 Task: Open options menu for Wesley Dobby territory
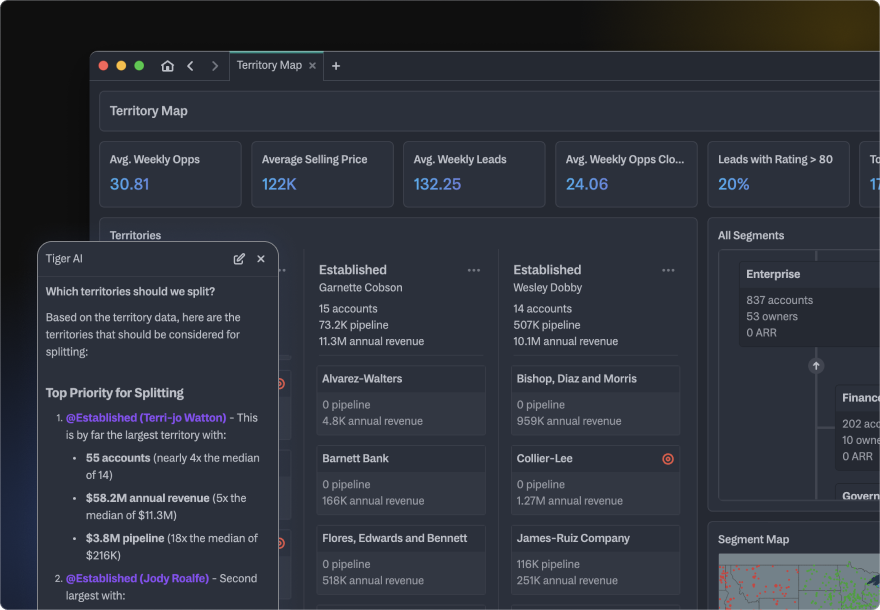coord(668,270)
